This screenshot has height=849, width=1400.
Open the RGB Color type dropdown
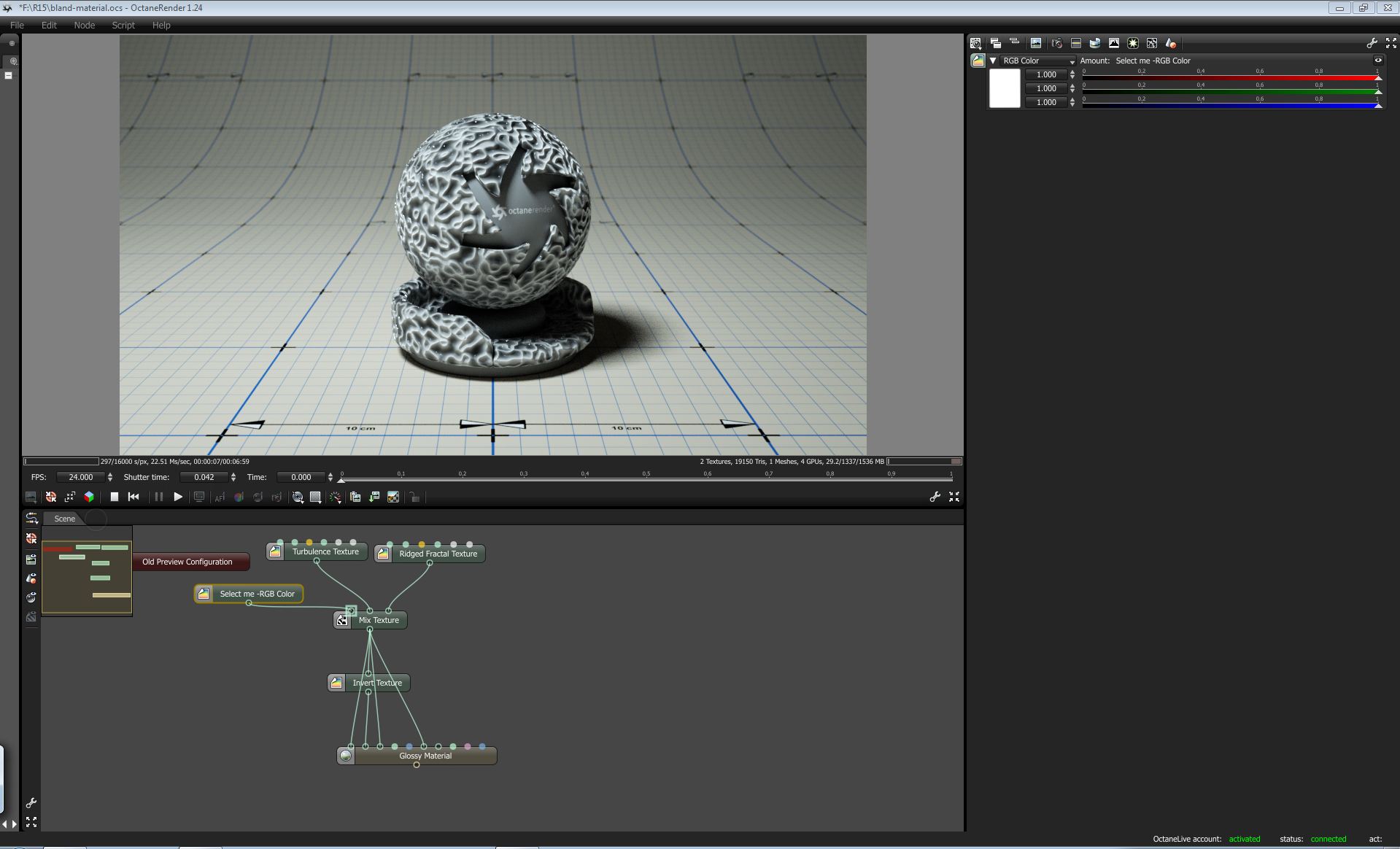pyautogui.click(x=1037, y=61)
